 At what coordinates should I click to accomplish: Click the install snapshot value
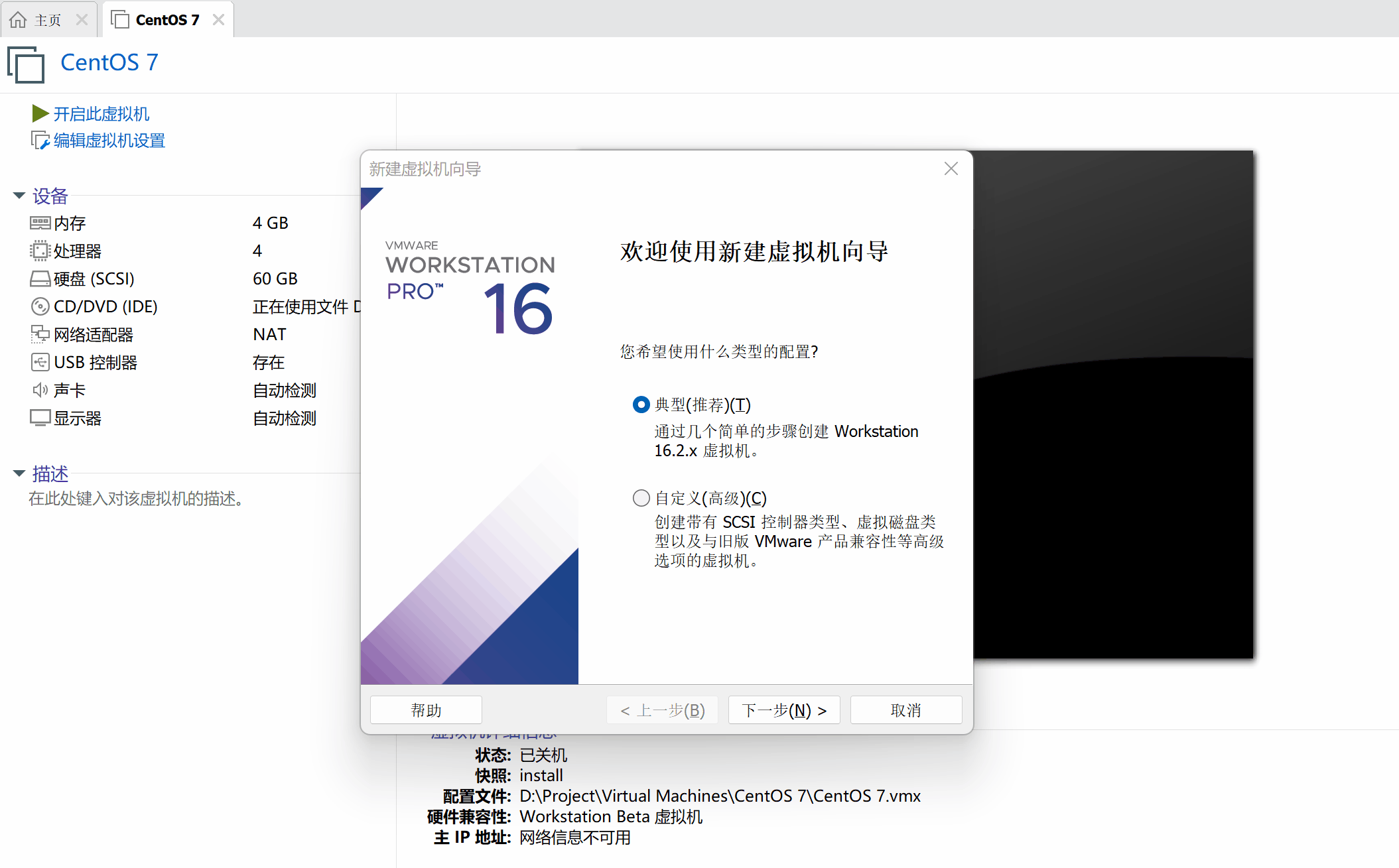tap(541, 775)
